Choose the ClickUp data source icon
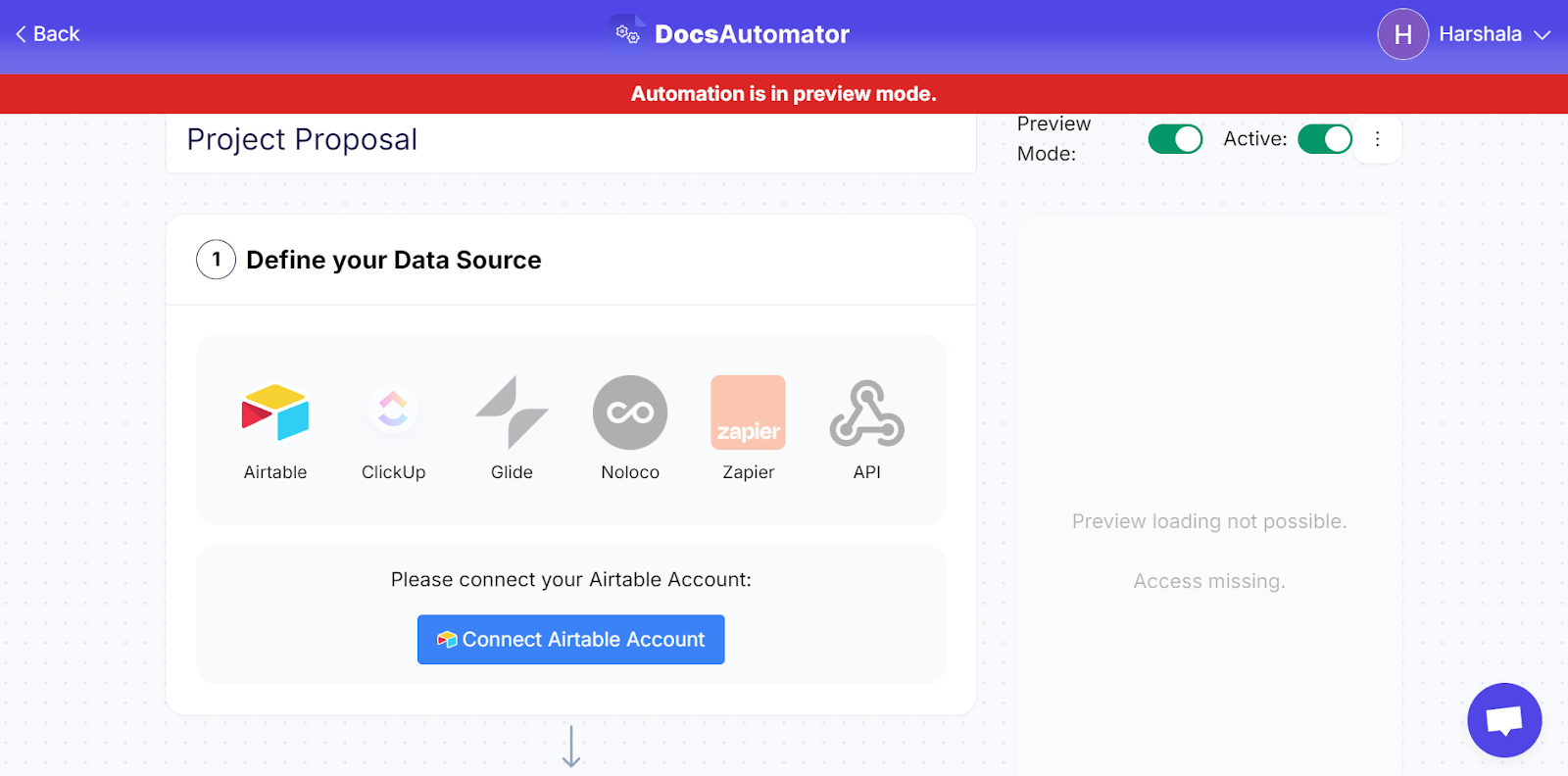Viewport: 1568px width, 776px height. pos(393,410)
